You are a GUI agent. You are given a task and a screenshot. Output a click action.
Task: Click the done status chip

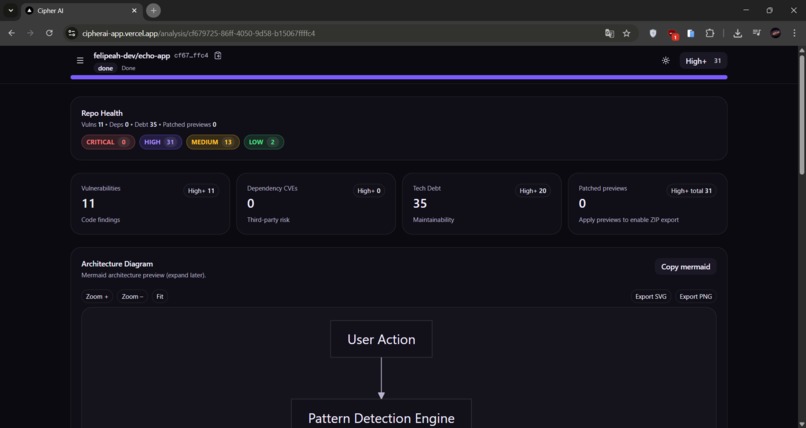pos(105,68)
